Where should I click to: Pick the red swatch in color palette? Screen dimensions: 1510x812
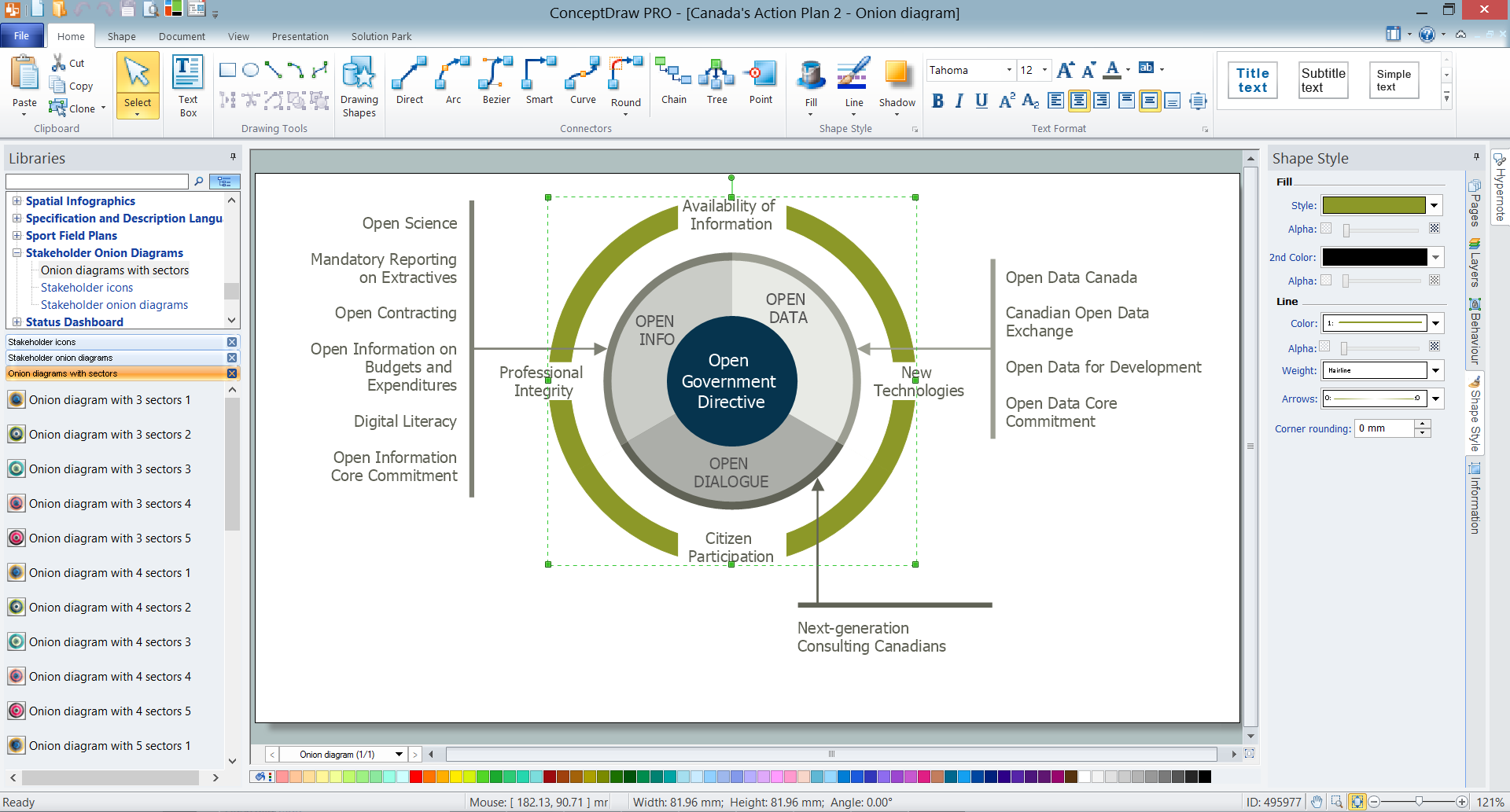click(416, 777)
